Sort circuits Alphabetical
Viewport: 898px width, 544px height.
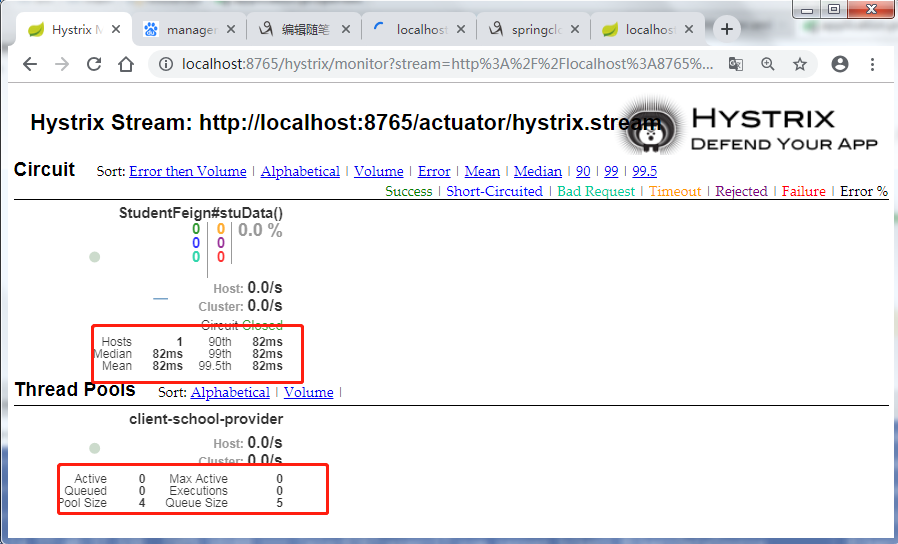pyautogui.click(x=300, y=171)
